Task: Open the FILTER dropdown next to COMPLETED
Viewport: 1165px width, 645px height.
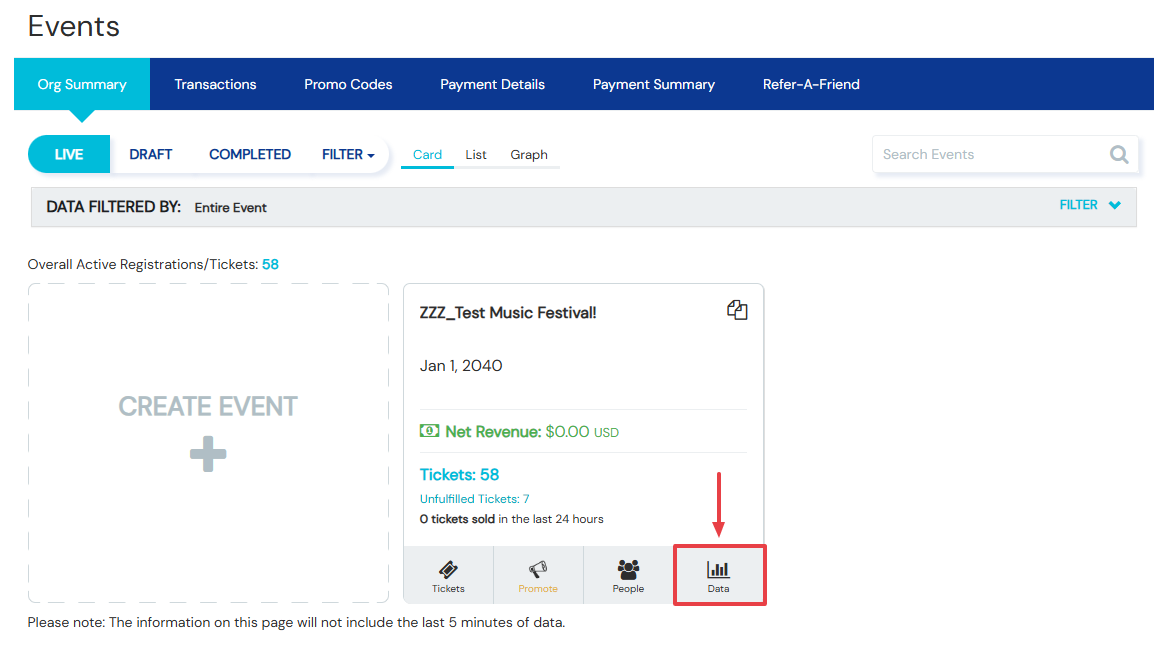Action: point(348,155)
